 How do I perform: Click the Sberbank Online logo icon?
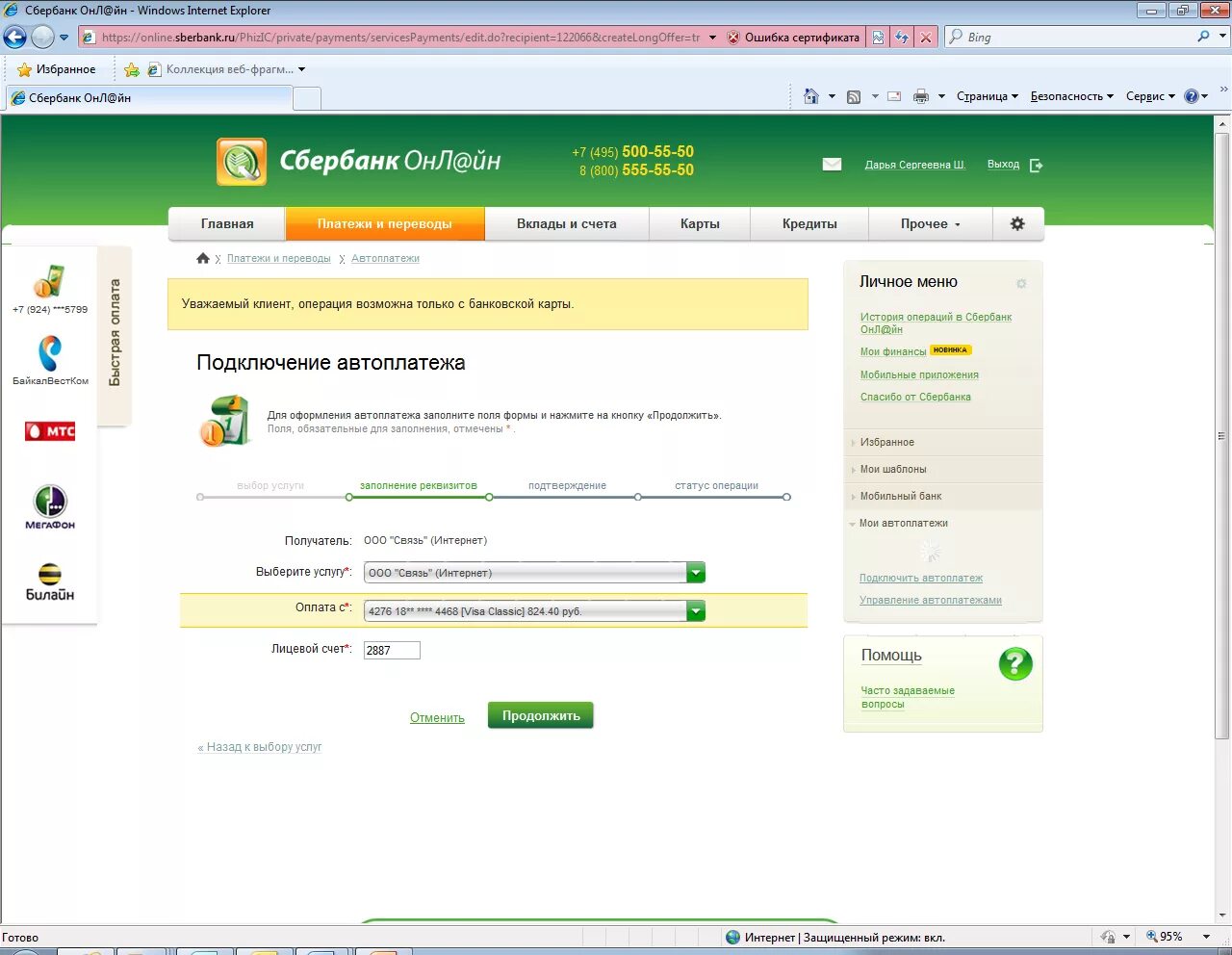(x=241, y=161)
